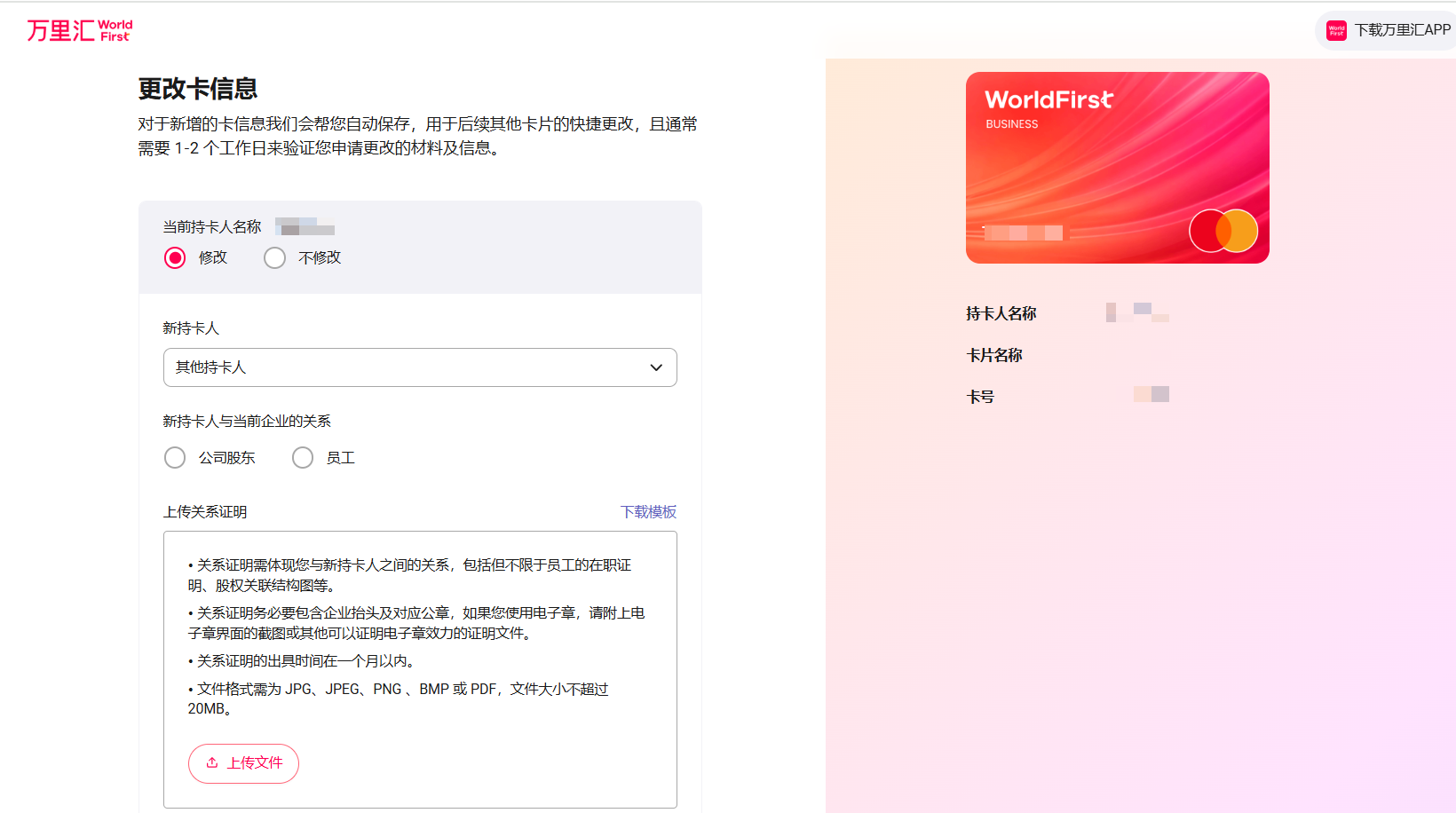The image size is (1456, 813).
Task: Click the Mastercard logo on the card image
Action: coord(1223,230)
